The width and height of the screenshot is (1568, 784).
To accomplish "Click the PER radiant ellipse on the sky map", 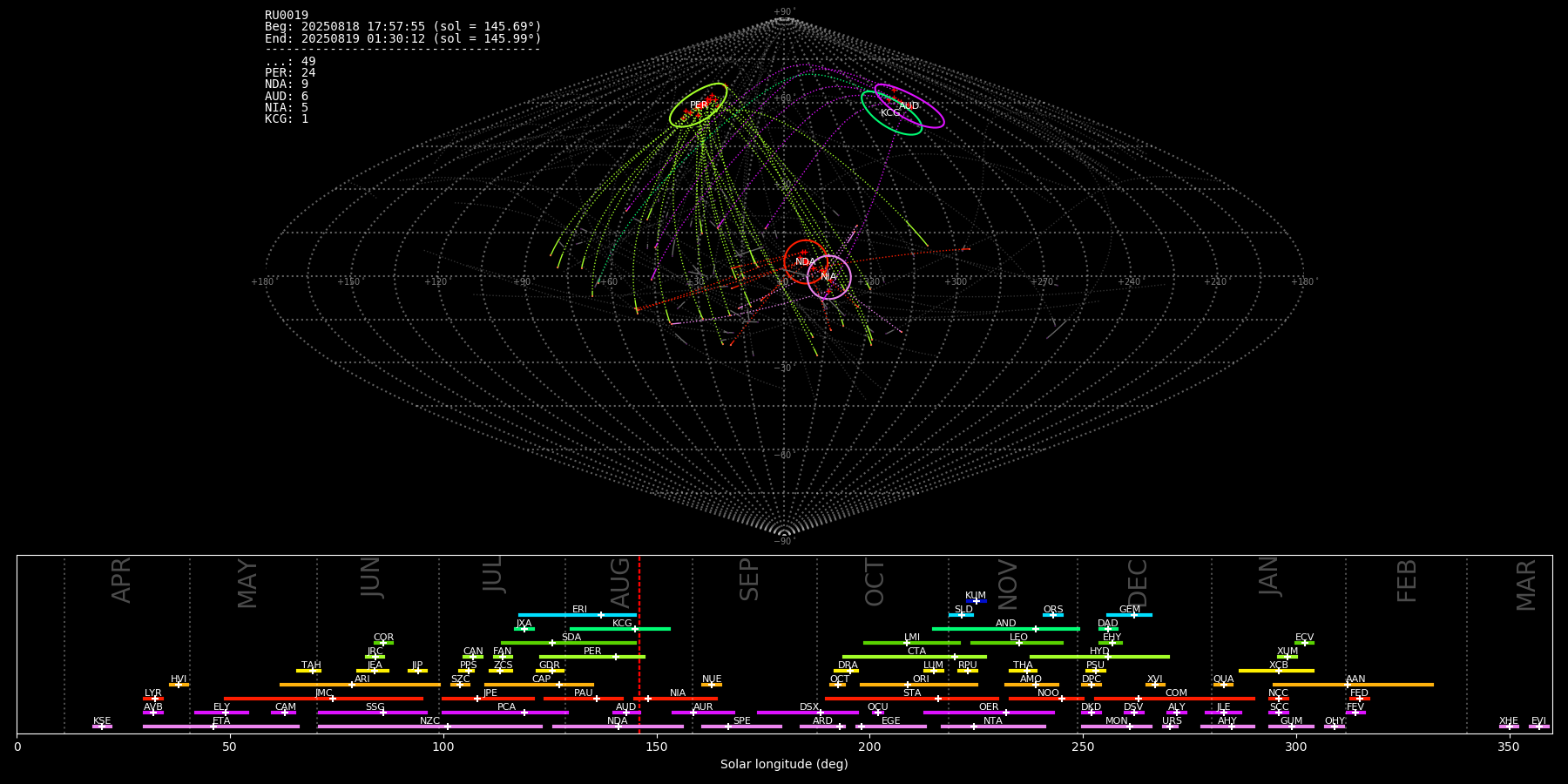I will (x=699, y=105).
